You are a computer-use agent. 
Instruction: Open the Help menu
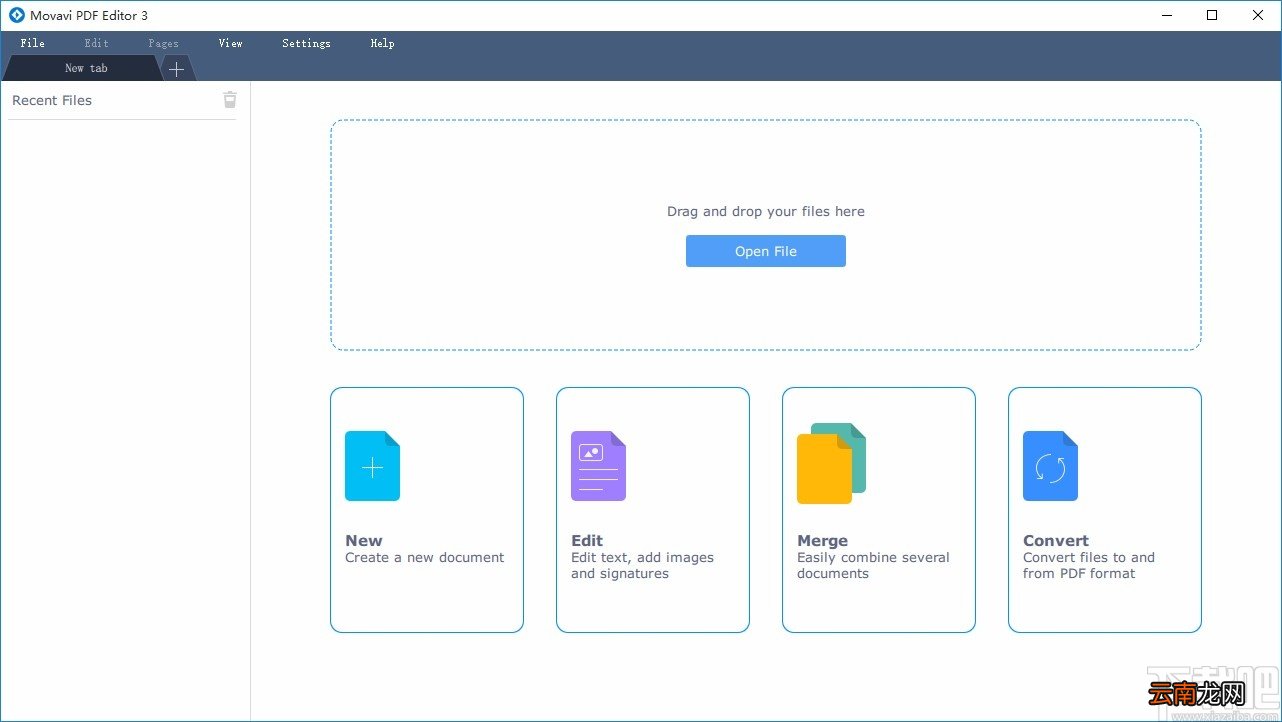point(382,43)
